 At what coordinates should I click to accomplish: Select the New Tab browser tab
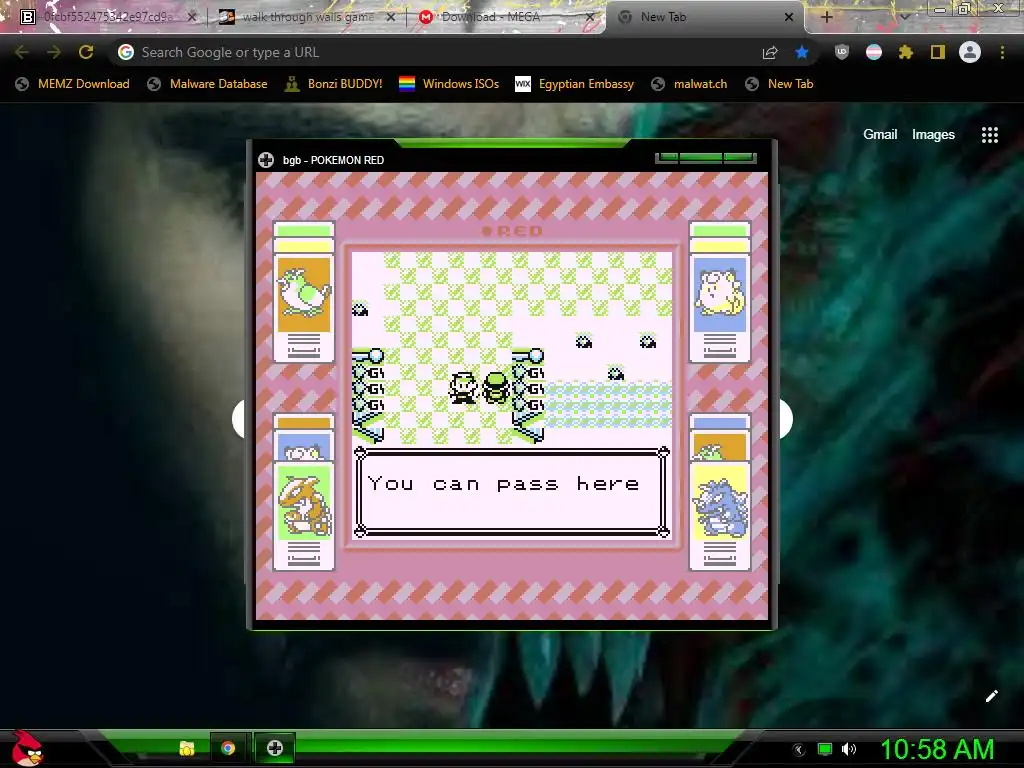click(x=702, y=17)
